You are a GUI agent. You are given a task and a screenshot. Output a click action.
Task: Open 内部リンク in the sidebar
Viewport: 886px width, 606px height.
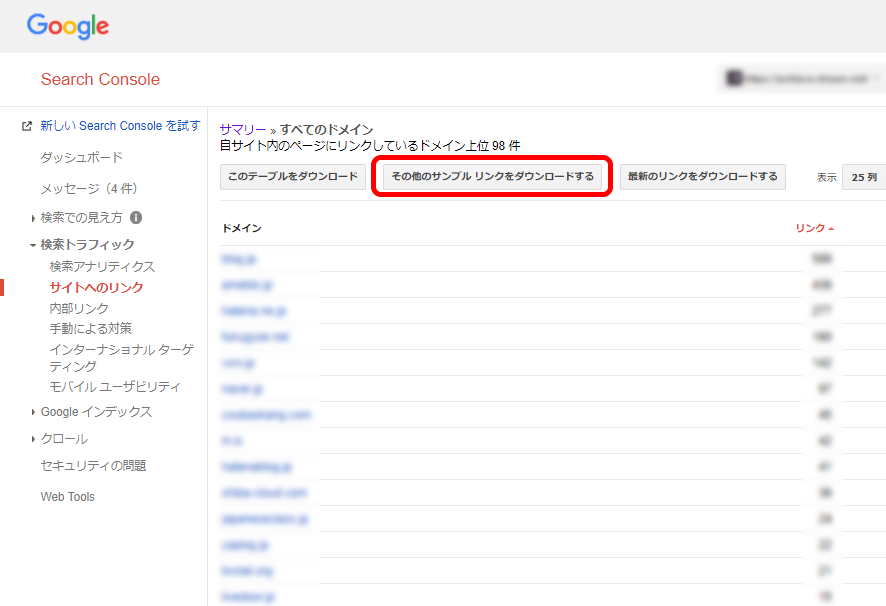(79, 308)
